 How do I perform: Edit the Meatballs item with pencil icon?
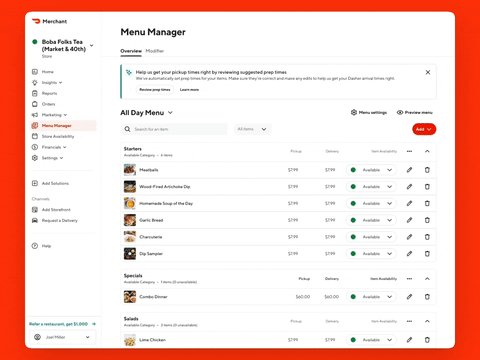(x=409, y=170)
